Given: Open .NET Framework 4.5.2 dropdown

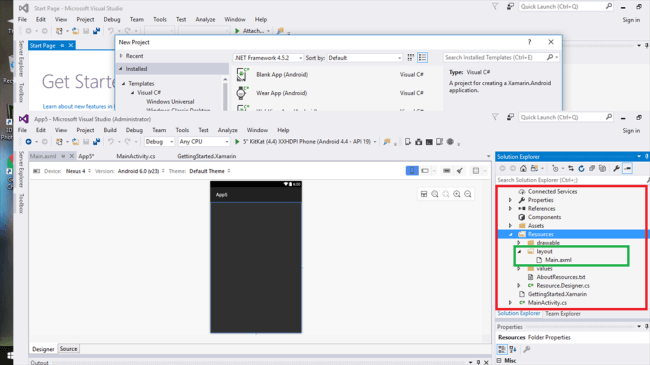Looking at the screenshot, I should pos(268,58).
